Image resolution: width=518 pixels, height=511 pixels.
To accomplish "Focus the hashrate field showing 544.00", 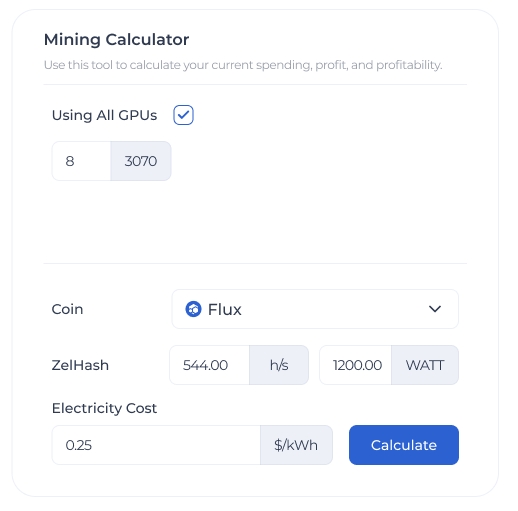I will click(x=210, y=365).
